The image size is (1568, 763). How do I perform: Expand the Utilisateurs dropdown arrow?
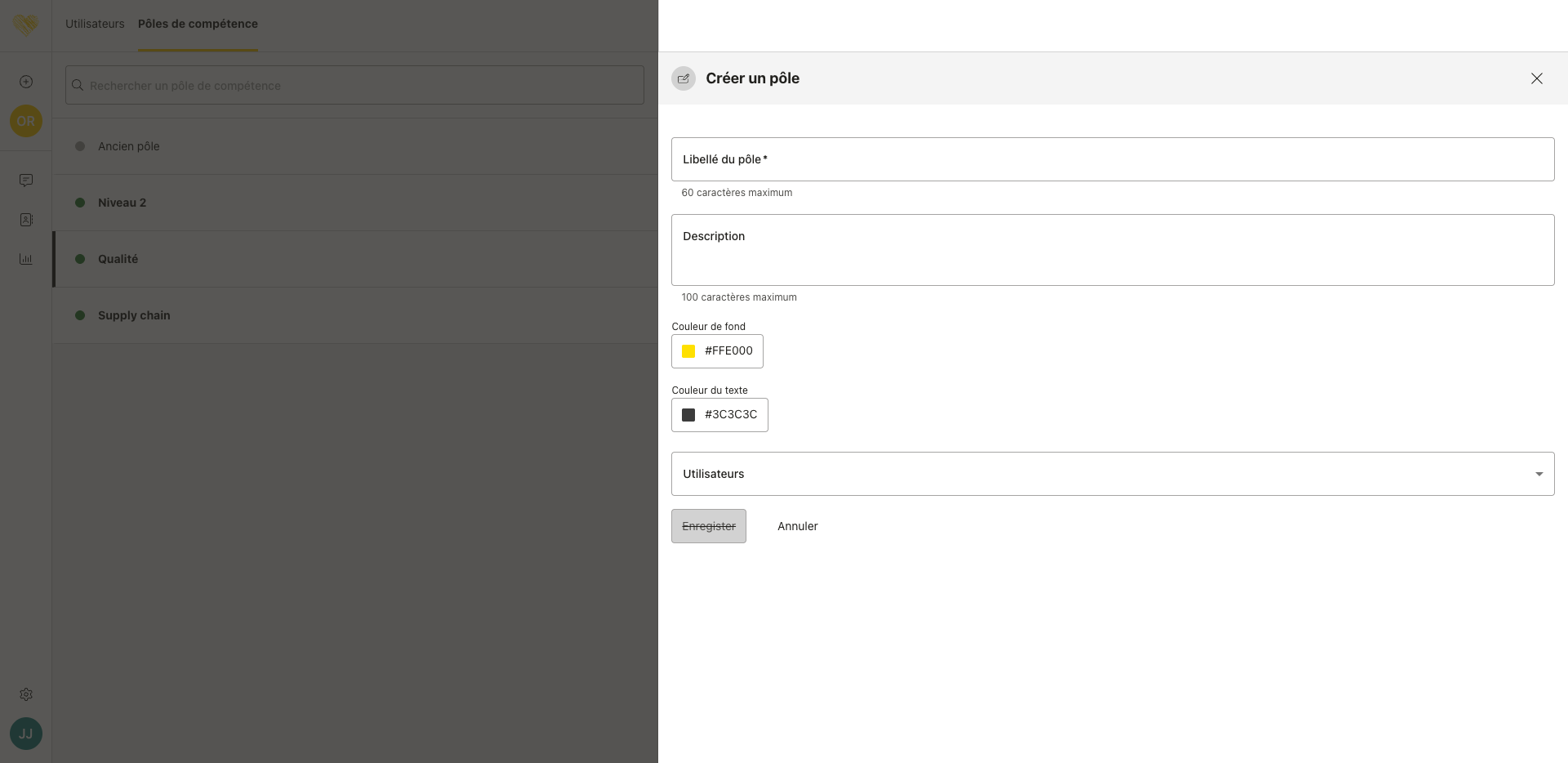pos(1539,474)
